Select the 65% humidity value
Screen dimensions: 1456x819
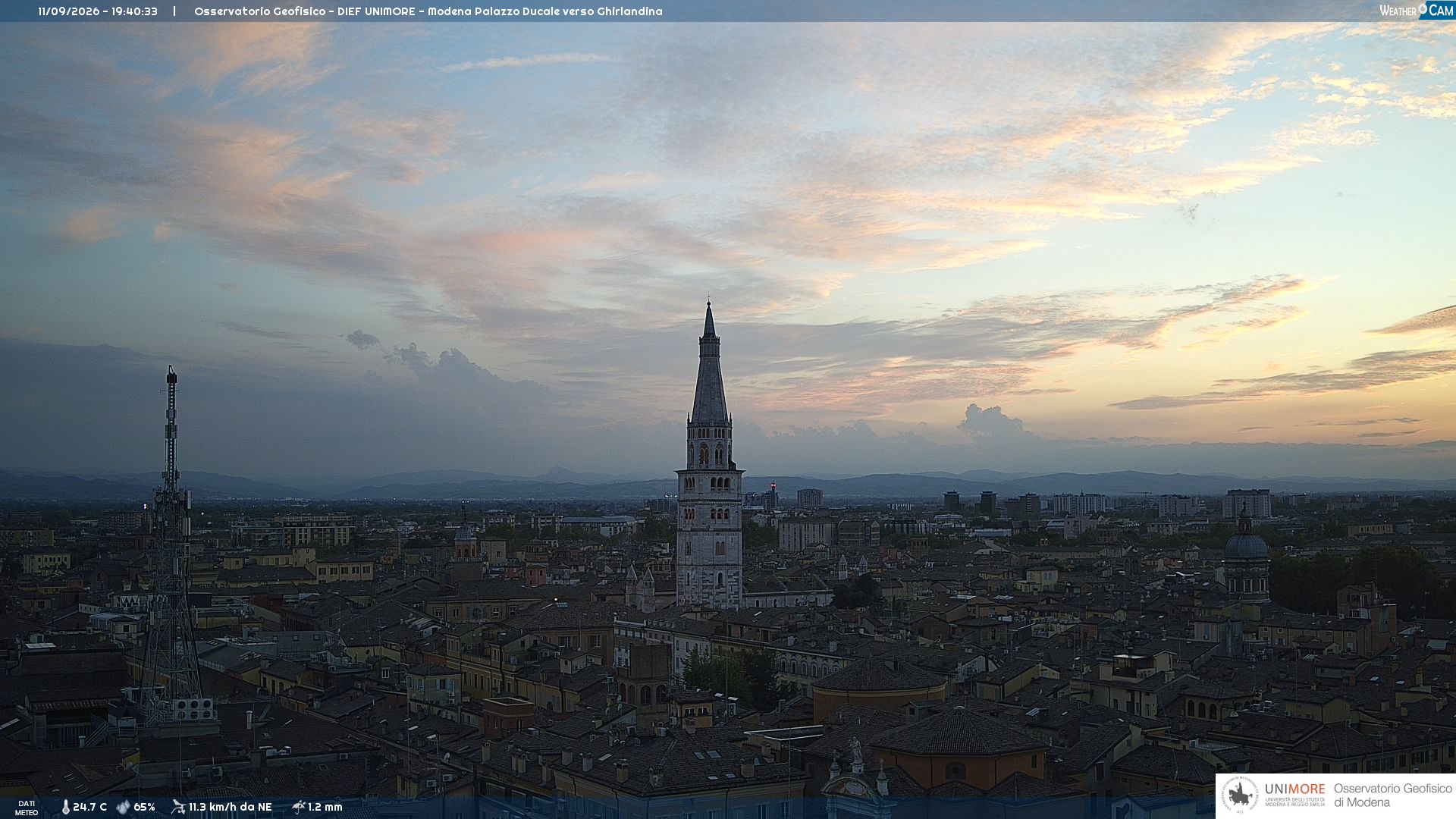coord(144,808)
